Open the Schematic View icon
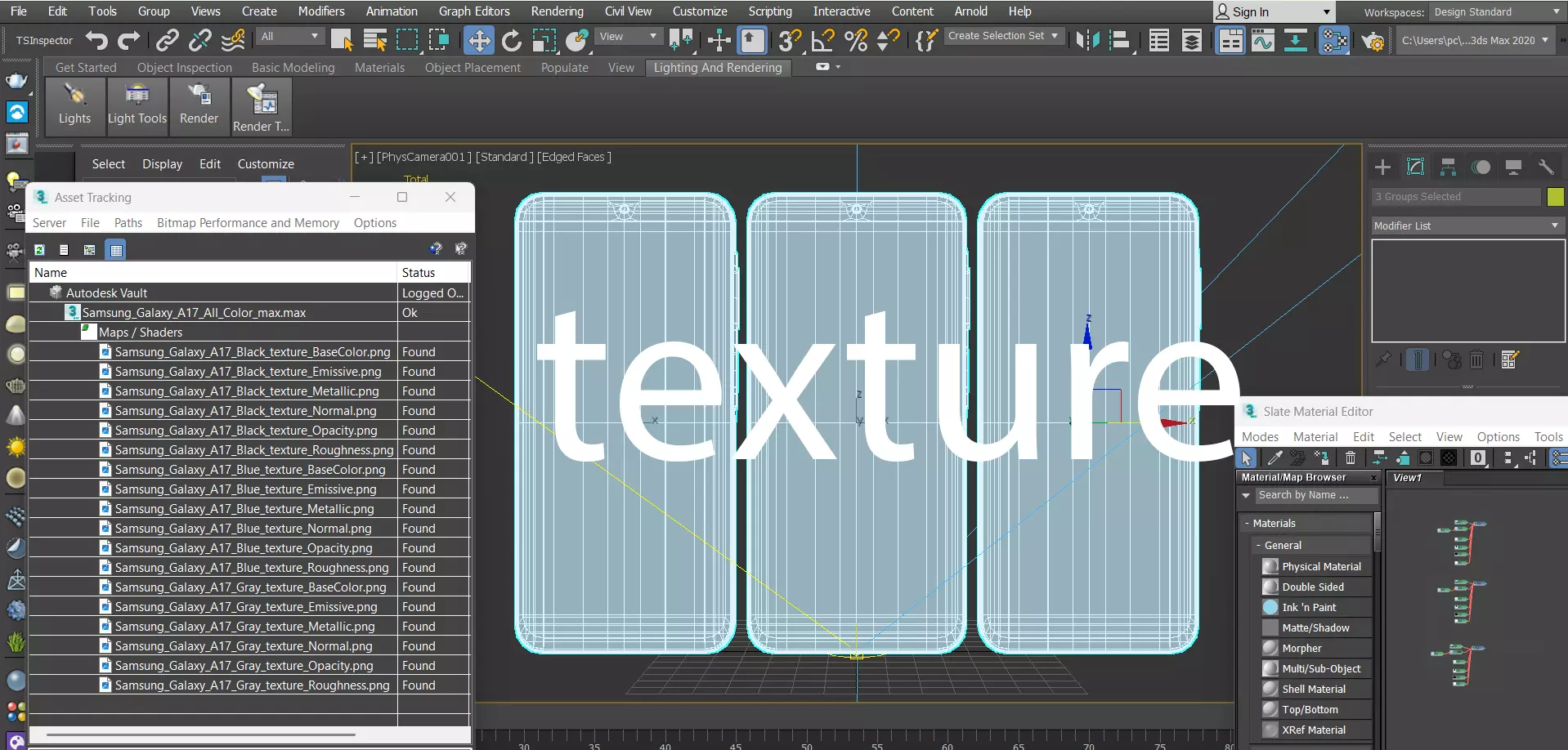Screen dimensions: 1568x750 1296,40
